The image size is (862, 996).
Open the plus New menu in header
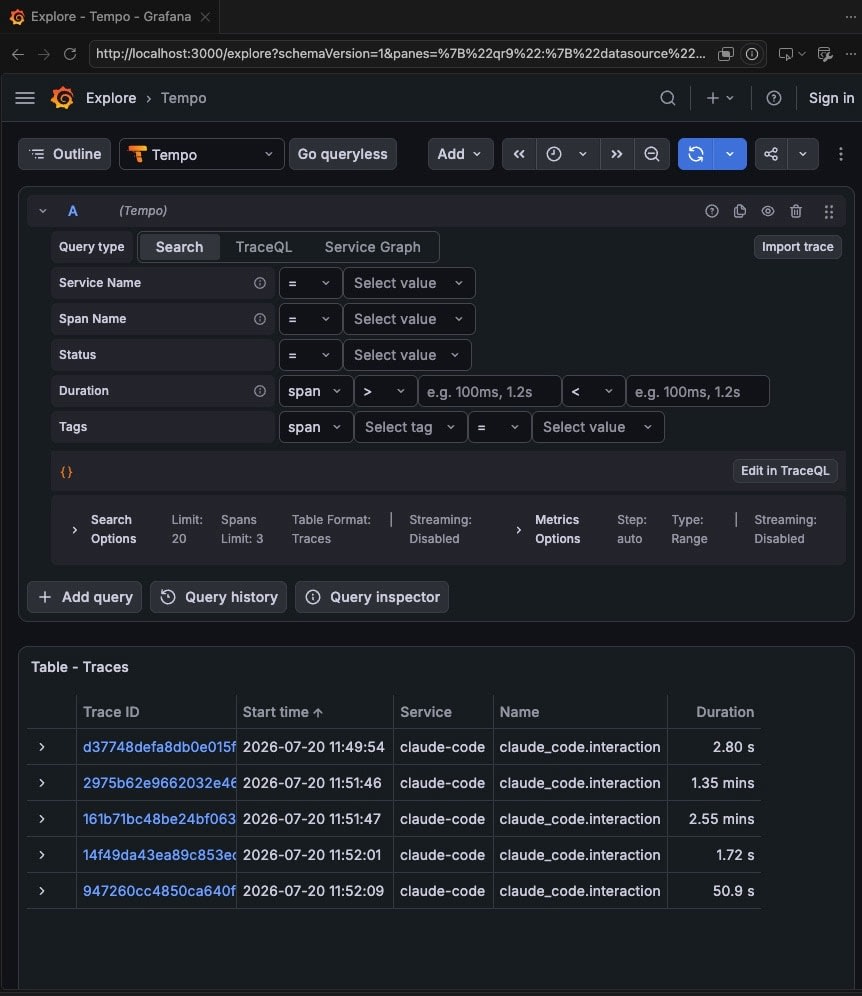pyautogui.click(x=720, y=98)
